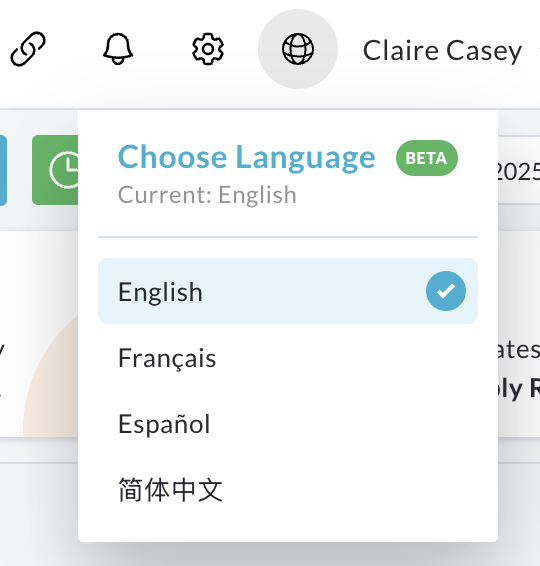Choose the 简体中文 language option
The height and width of the screenshot is (566, 540).
point(288,490)
